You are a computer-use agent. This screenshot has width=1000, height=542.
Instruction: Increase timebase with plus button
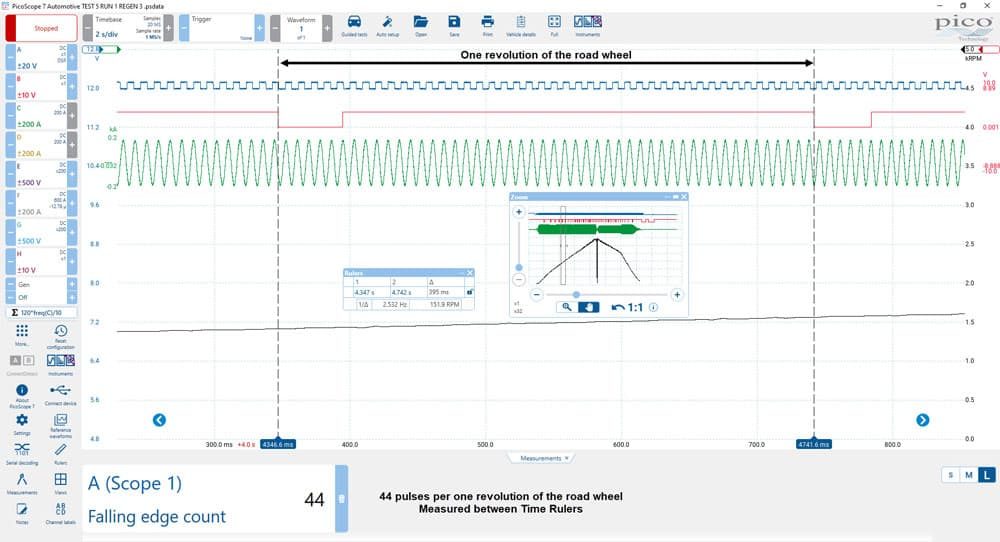tap(168, 28)
